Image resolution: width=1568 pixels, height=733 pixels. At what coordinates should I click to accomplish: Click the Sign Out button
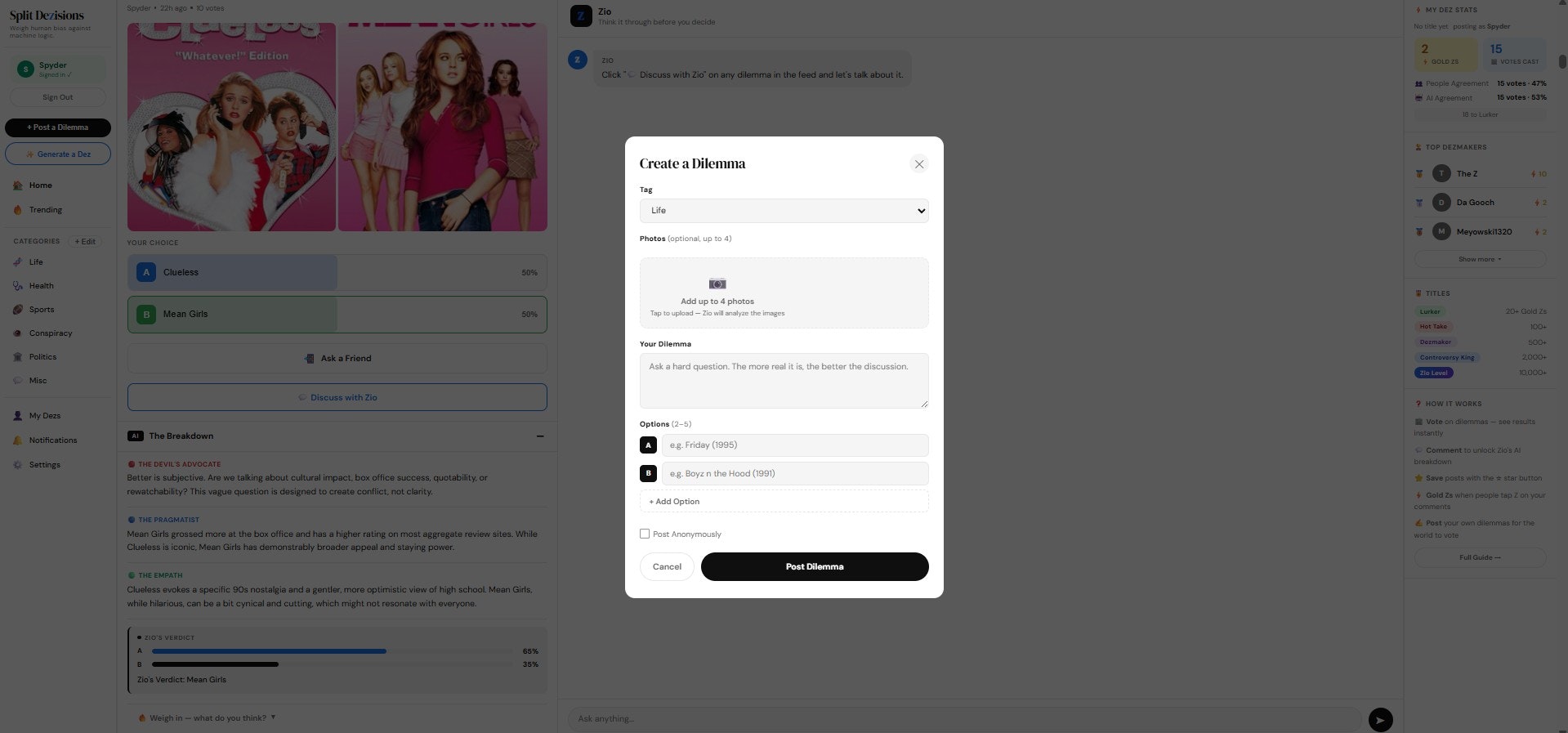tap(58, 97)
